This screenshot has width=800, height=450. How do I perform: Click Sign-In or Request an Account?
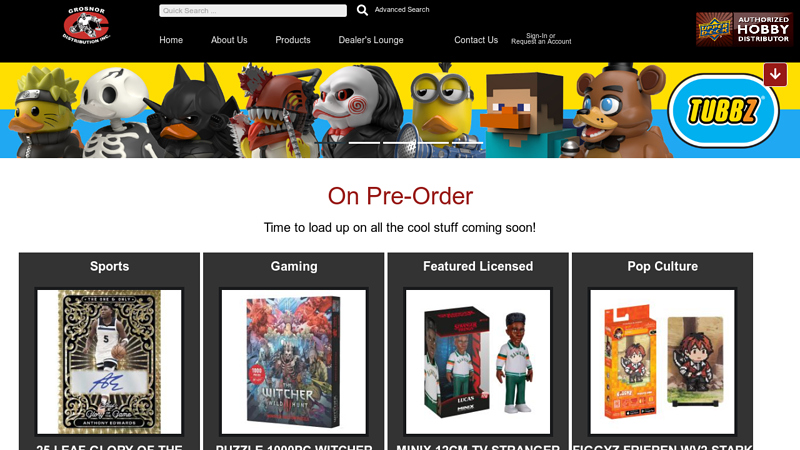pos(541,39)
